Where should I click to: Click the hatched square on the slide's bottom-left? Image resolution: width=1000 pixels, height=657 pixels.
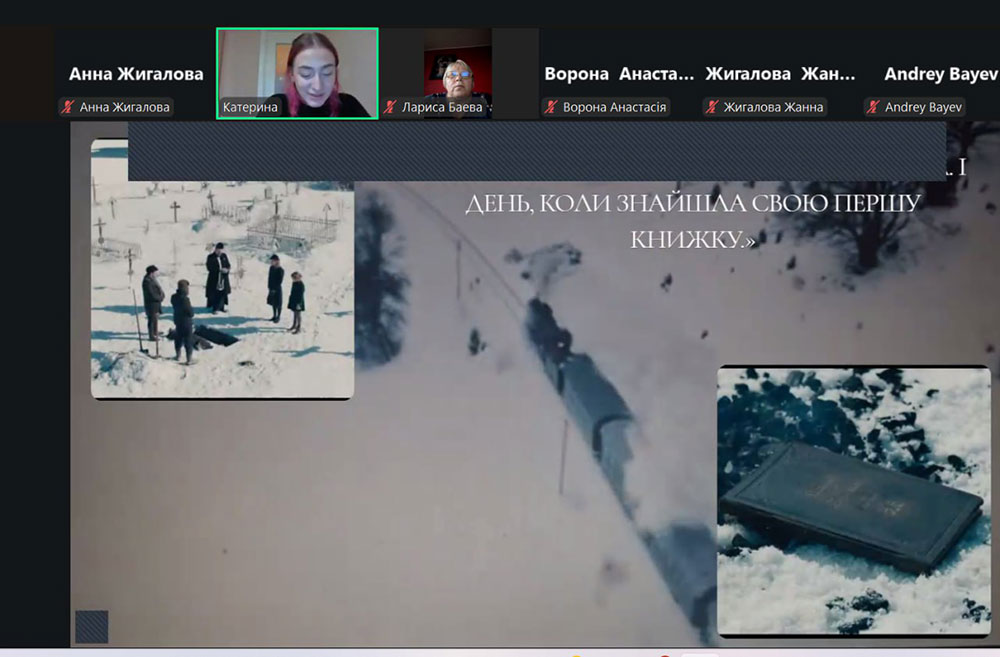point(91,626)
